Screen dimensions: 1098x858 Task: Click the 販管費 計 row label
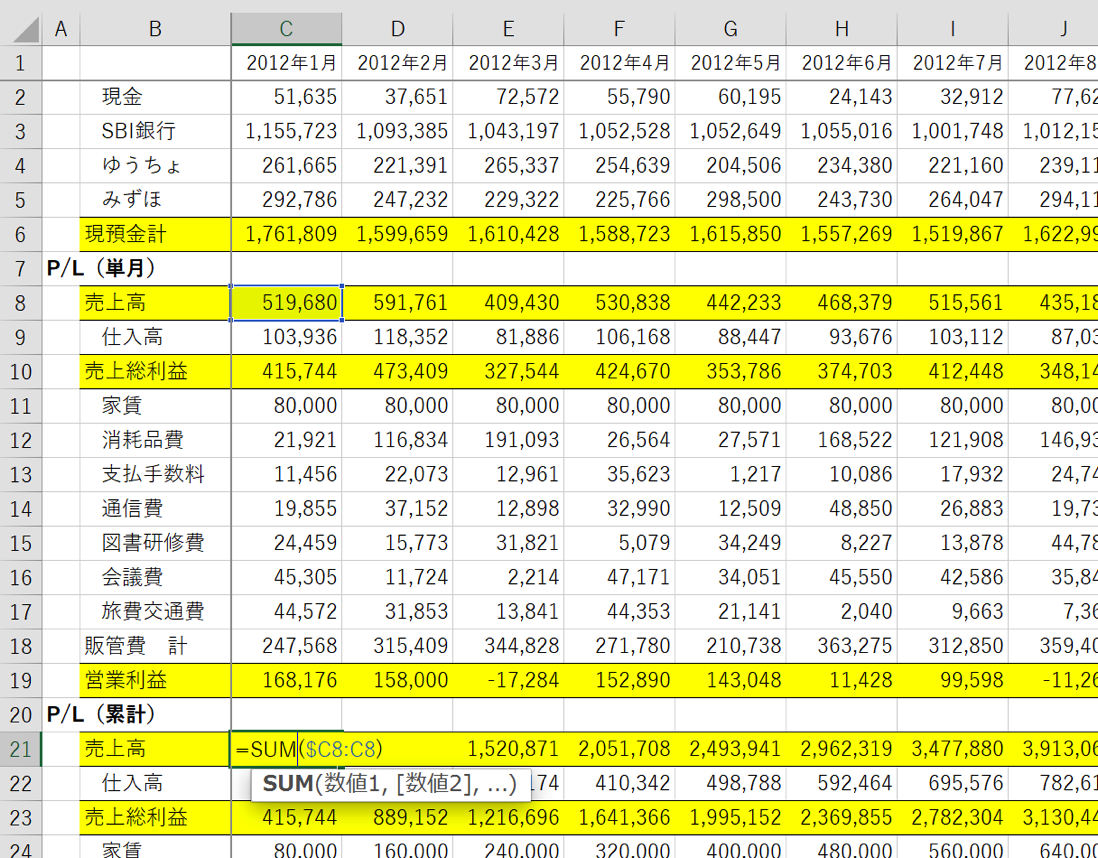(x=136, y=646)
